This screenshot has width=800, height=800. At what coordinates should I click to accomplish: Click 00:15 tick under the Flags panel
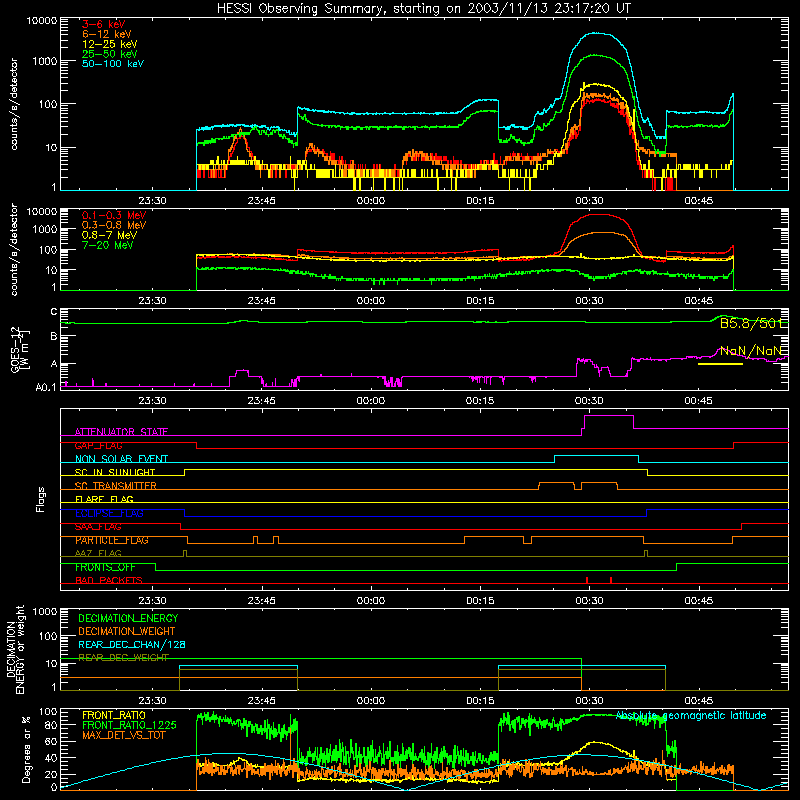(x=480, y=601)
